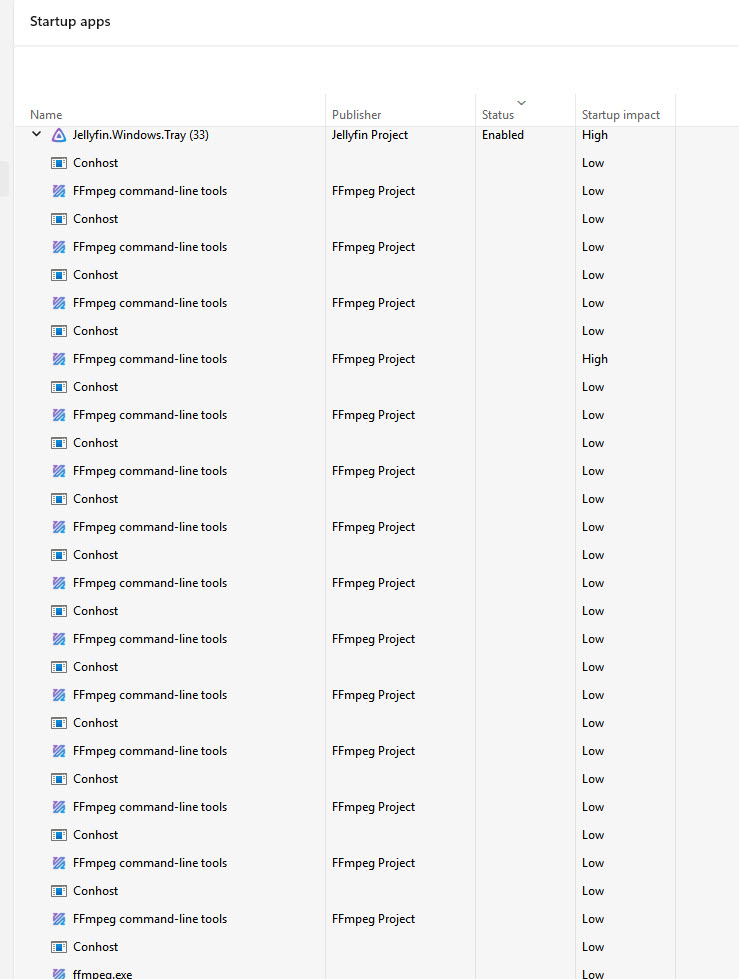Click the Jellyfin.Windows.Tray app icon
The width and height of the screenshot is (739, 979).
click(59, 135)
